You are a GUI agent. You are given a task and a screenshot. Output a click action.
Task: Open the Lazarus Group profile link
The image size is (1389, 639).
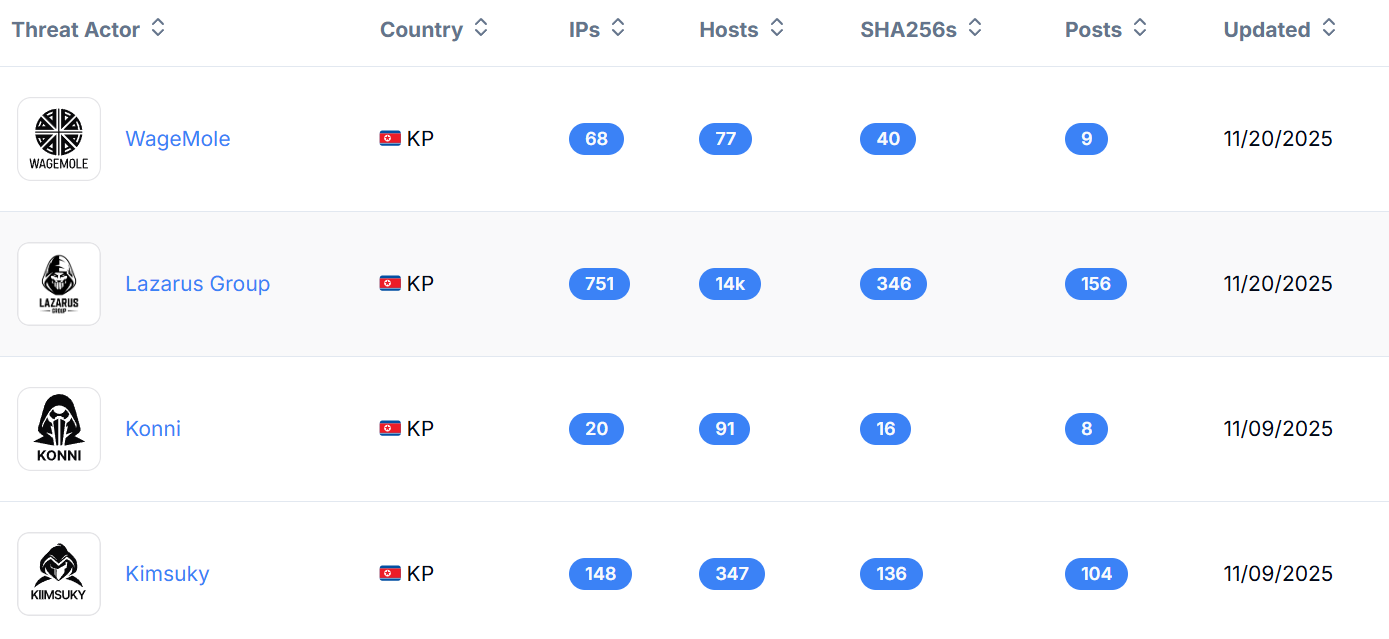pos(197,283)
